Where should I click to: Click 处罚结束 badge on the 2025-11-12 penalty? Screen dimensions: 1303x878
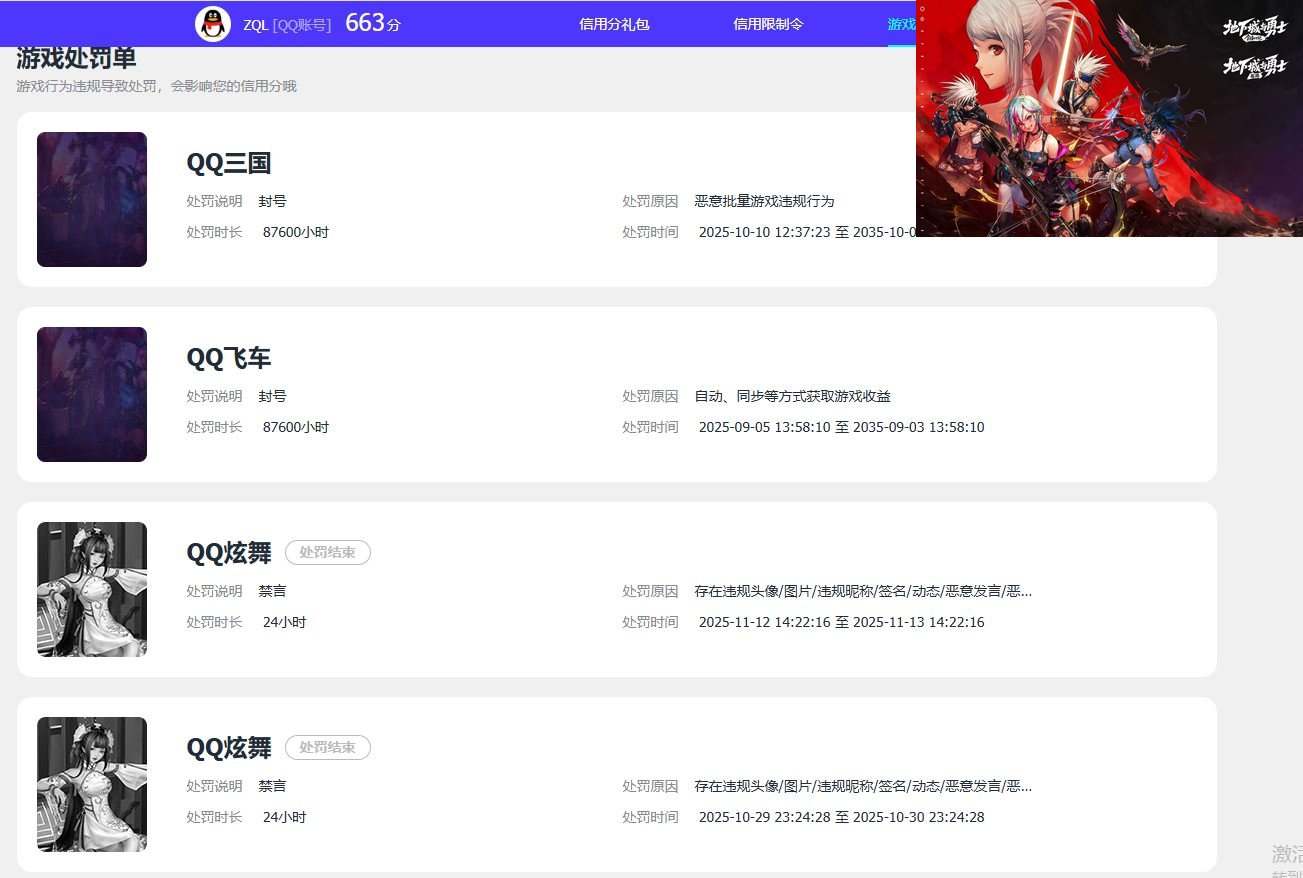(x=328, y=552)
